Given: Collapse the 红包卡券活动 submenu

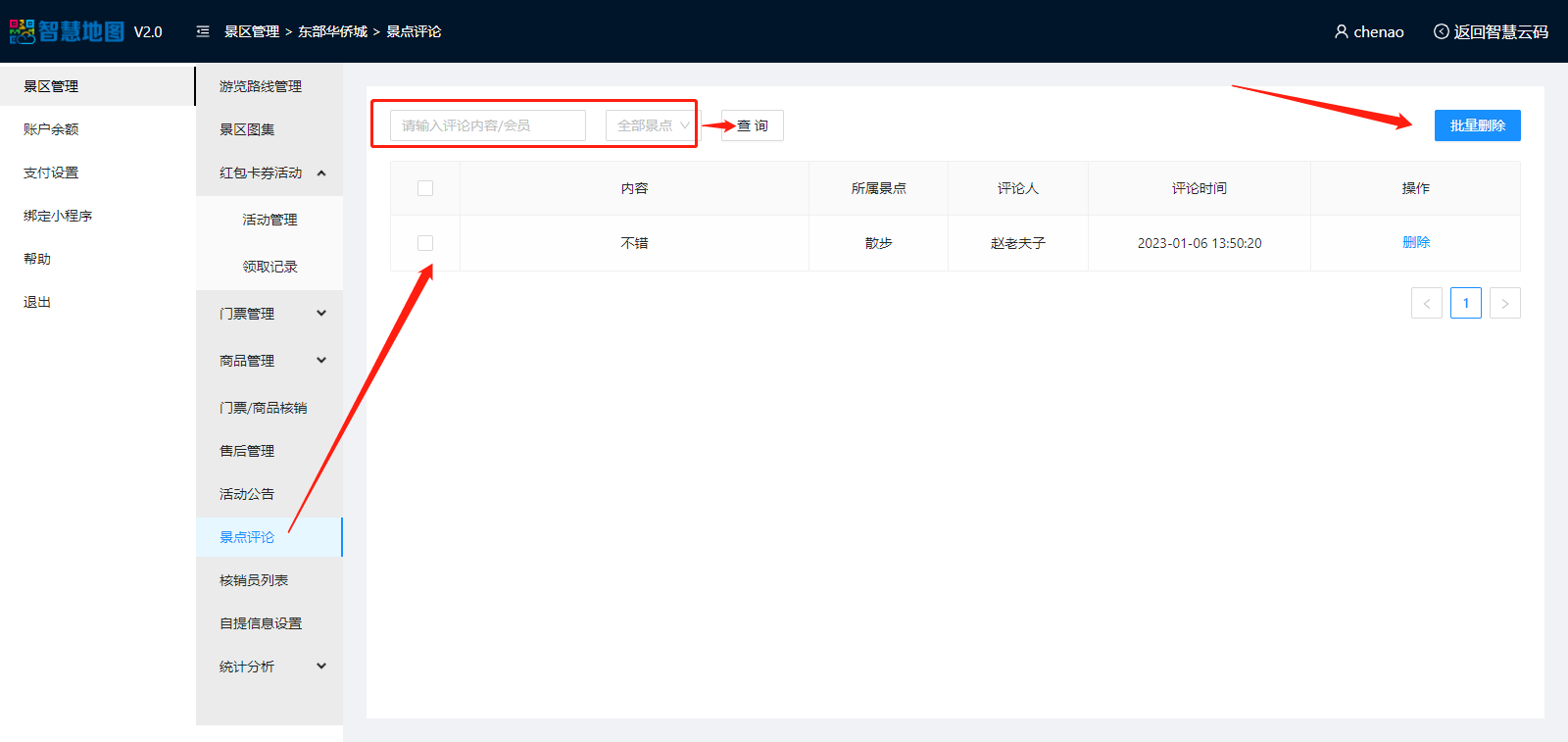Looking at the screenshot, I should pyautogui.click(x=321, y=173).
